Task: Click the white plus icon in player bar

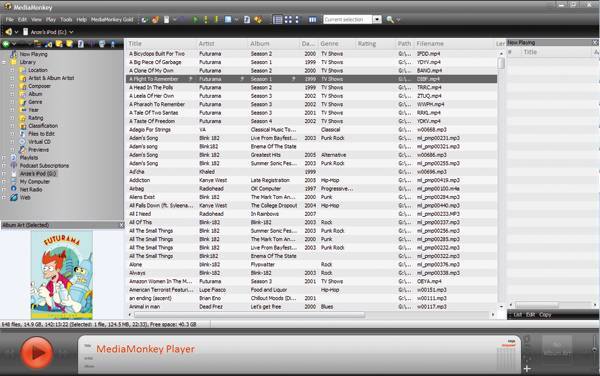Action: pyautogui.click(x=527, y=368)
